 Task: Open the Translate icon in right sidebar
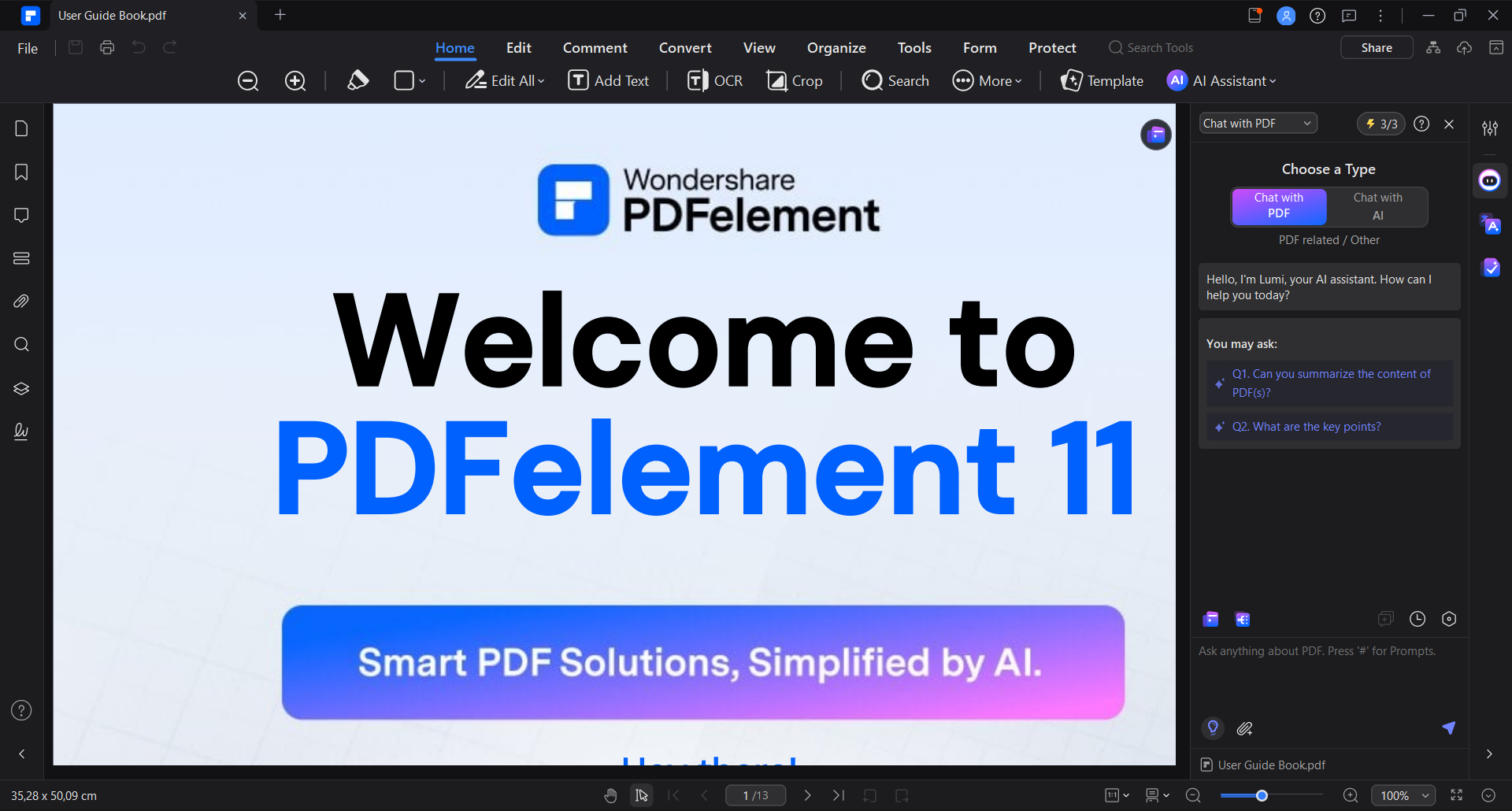[x=1490, y=224]
